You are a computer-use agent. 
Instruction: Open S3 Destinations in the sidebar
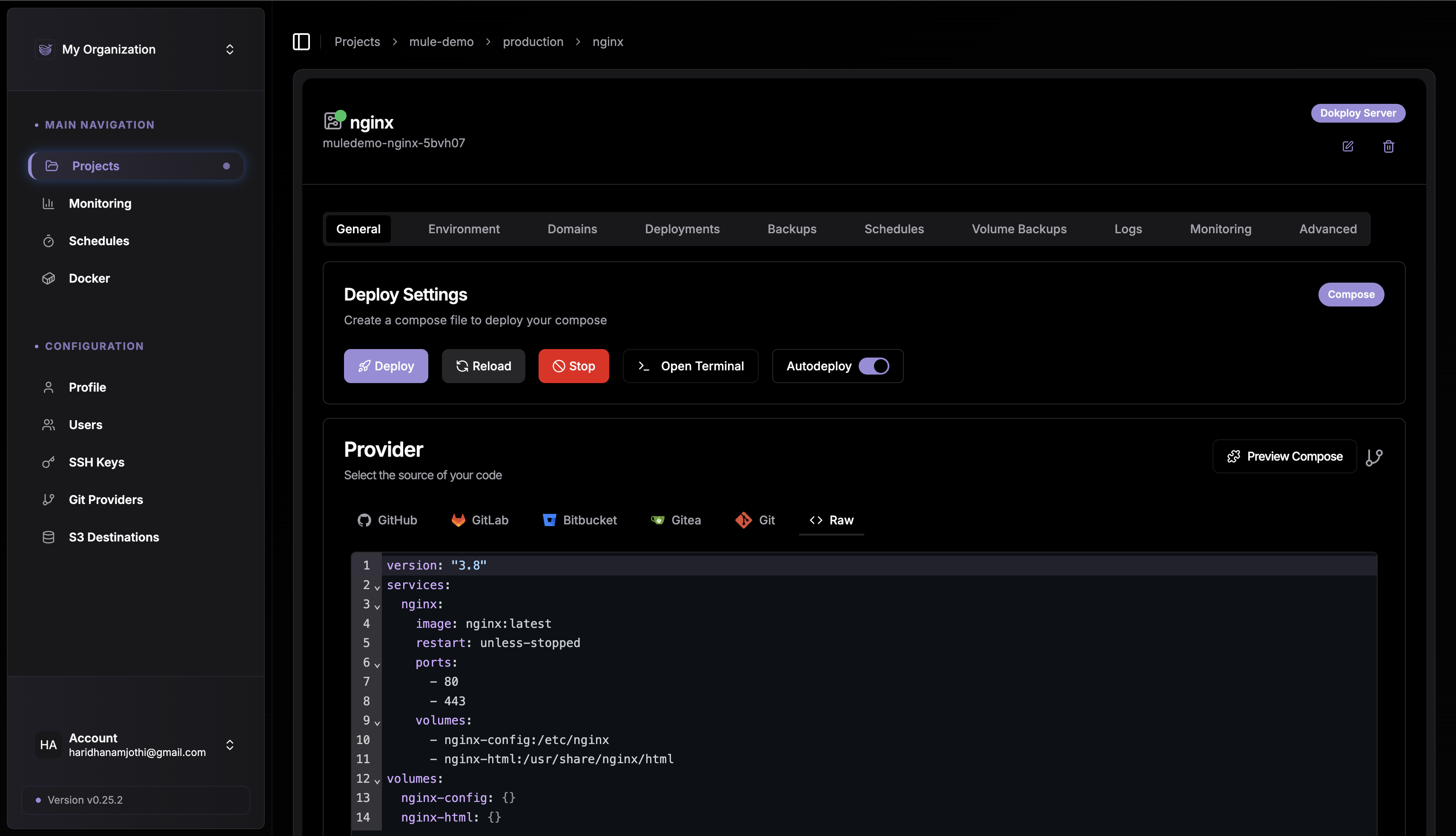(x=135, y=537)
